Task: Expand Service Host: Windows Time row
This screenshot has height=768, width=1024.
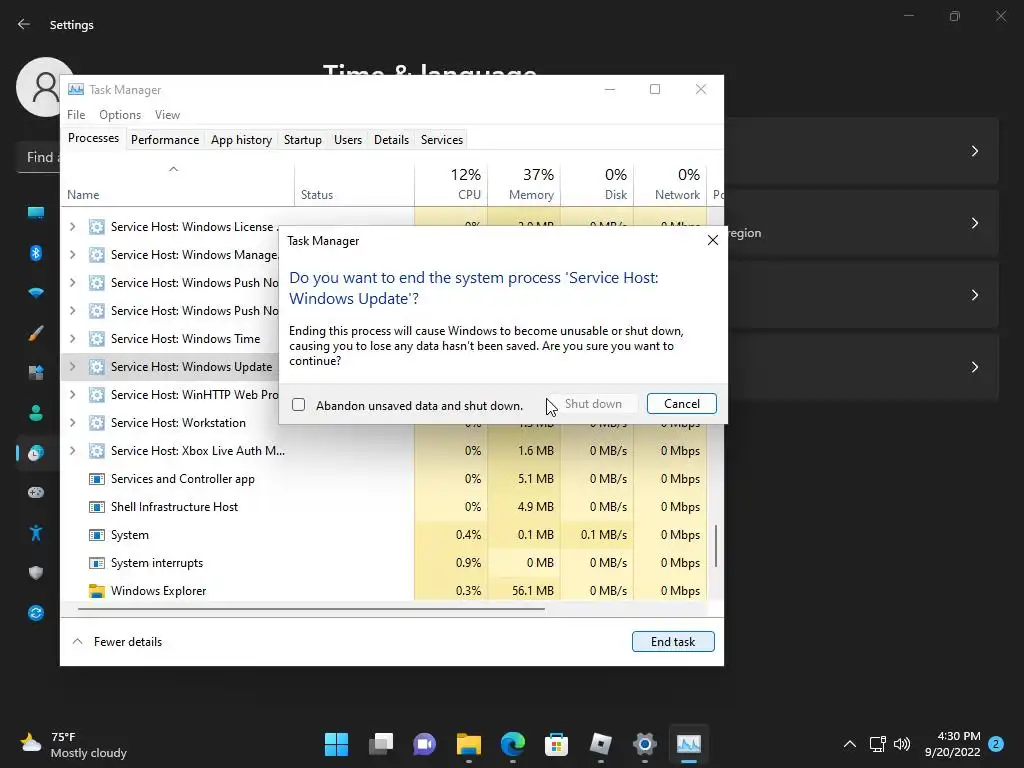Action: (x=72, y=338)
